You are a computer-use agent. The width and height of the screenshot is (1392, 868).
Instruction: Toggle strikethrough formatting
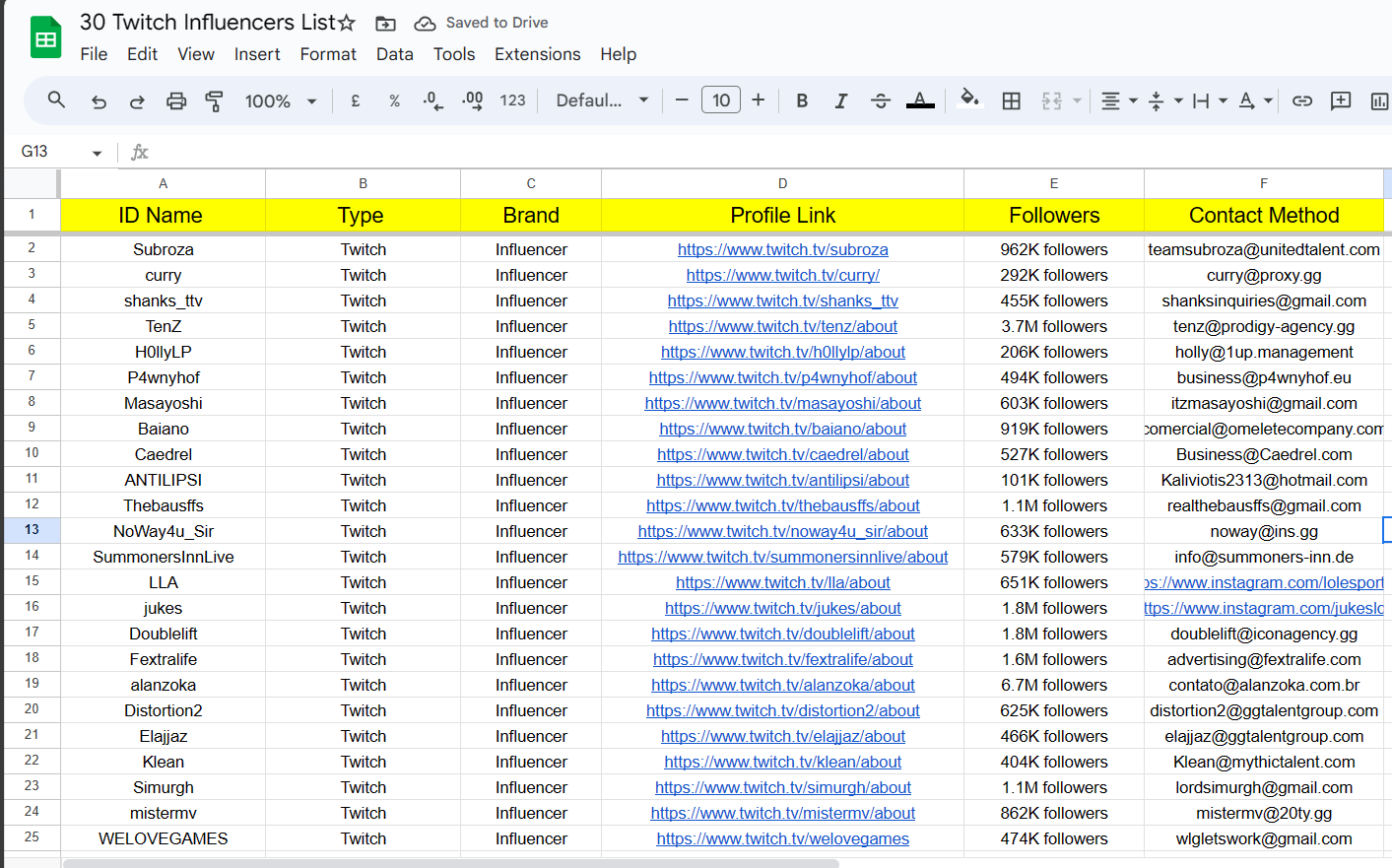click(881, 100)
